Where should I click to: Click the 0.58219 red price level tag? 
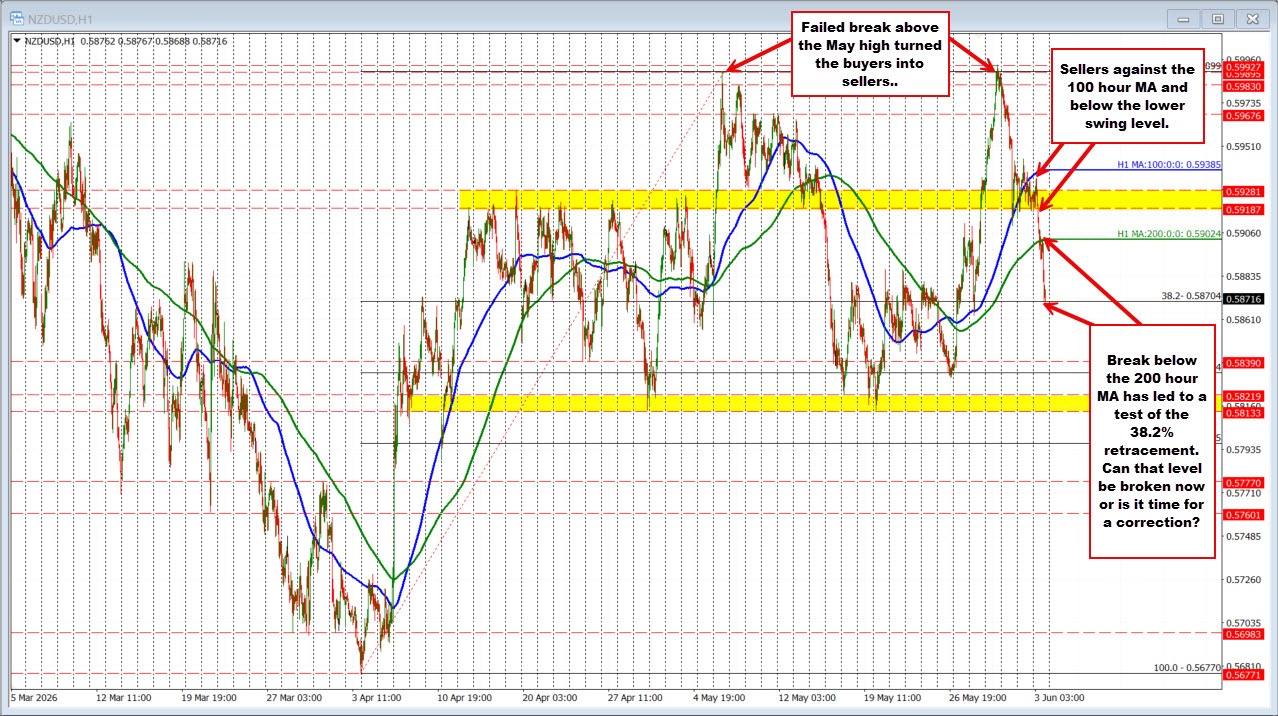click(x=1246, y=396)
